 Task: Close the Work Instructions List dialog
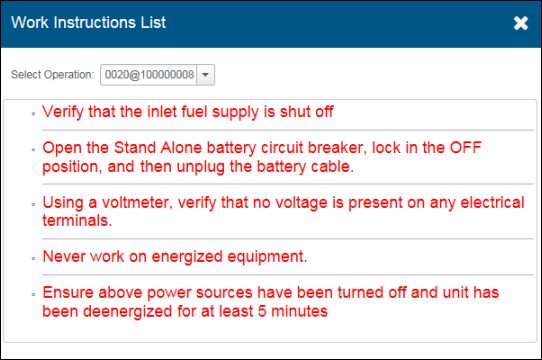[x=521, y=23]
